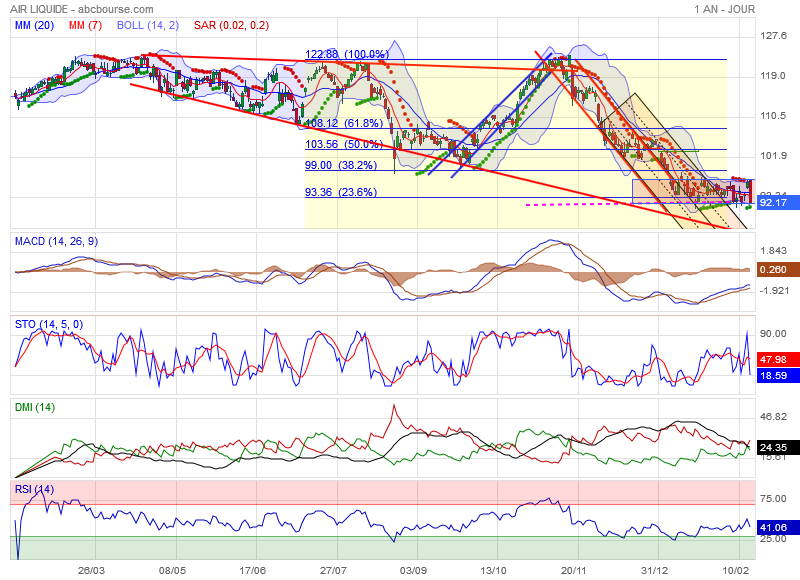Click the 17/06 date label
The width and height of the screenshot is (800, 580).
253,571
